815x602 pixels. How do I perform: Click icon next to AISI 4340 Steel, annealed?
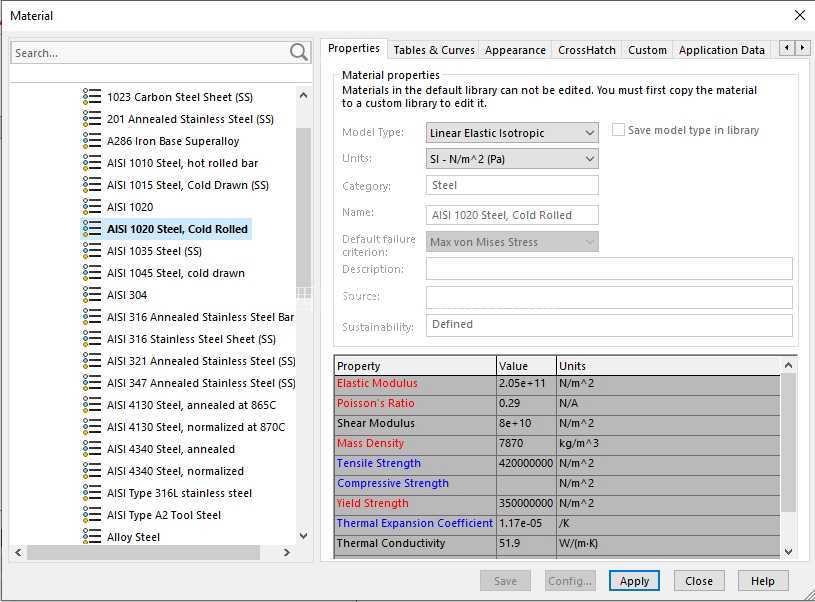pyautogui.click(x=92, y=449)
